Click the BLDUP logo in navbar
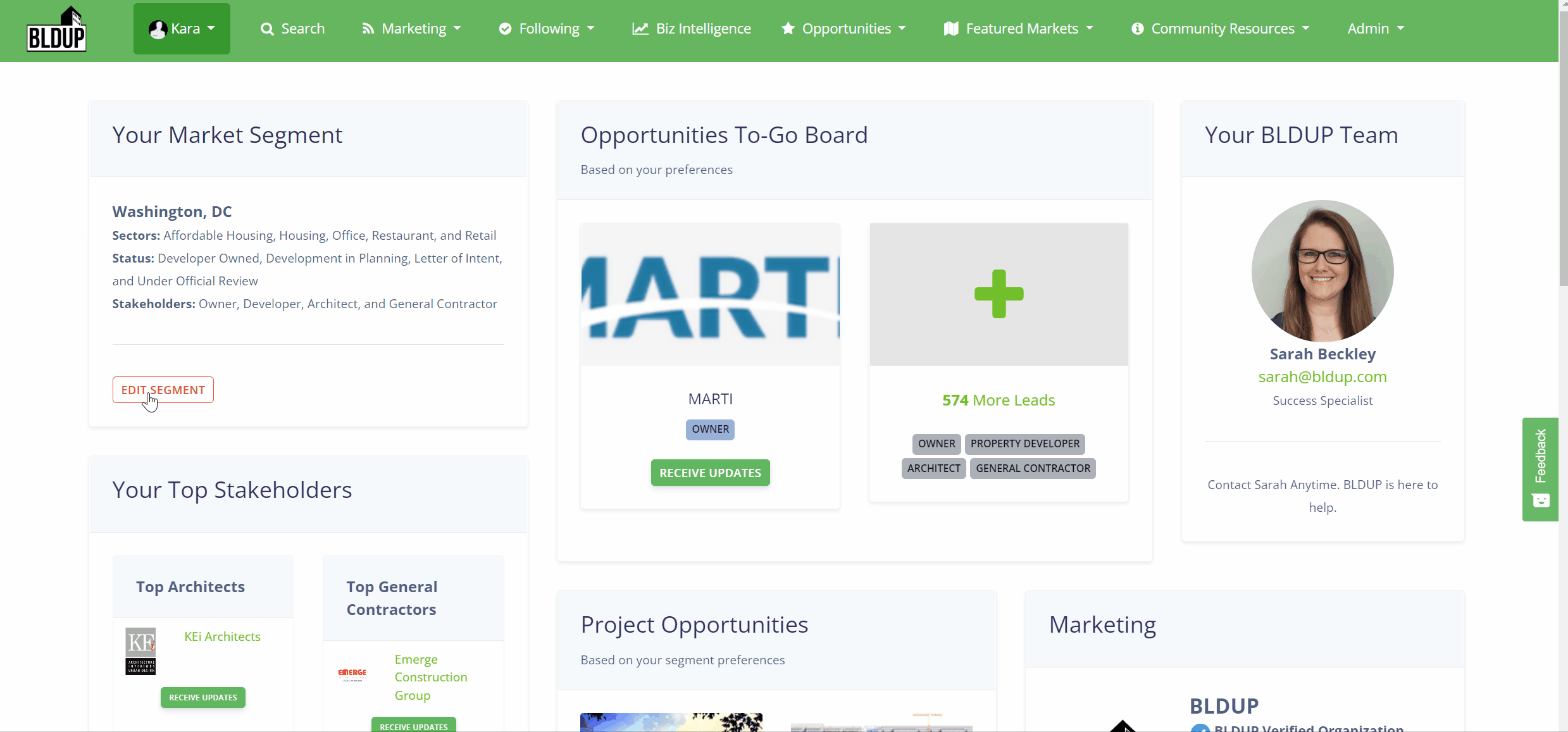 (x=56, y=29)
